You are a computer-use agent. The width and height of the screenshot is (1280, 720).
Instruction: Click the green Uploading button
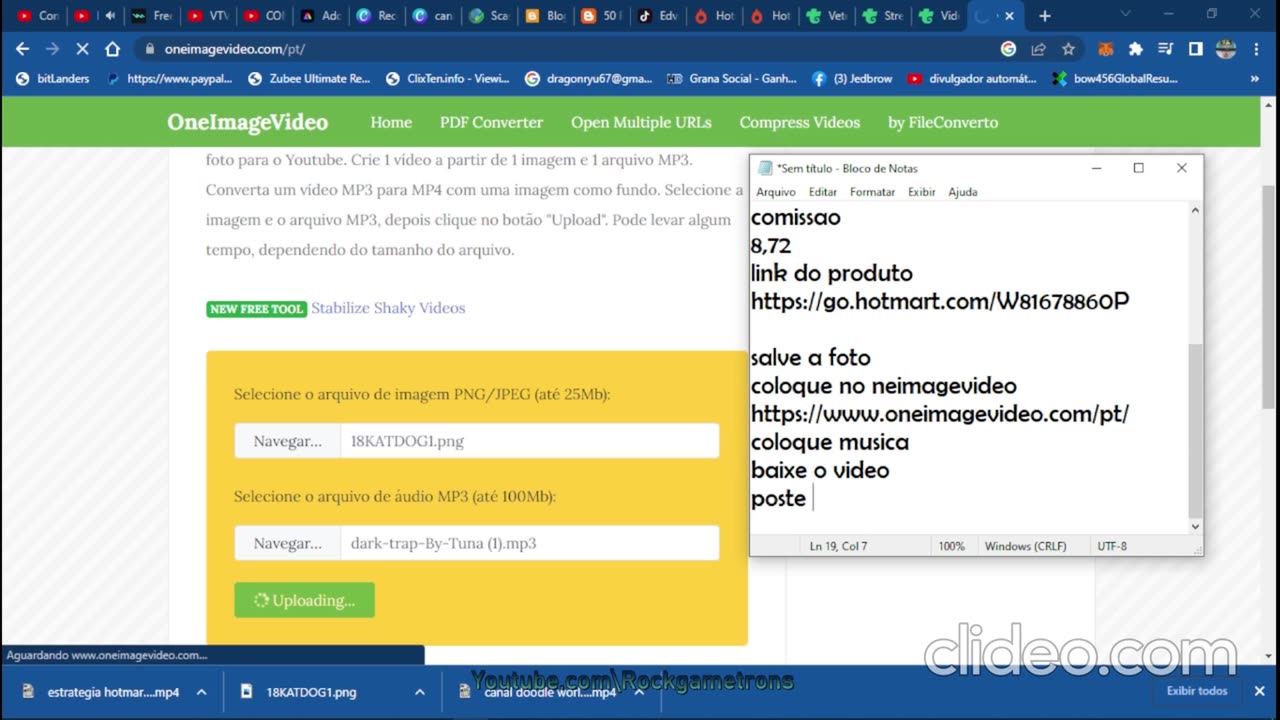(x=304, y=600)
